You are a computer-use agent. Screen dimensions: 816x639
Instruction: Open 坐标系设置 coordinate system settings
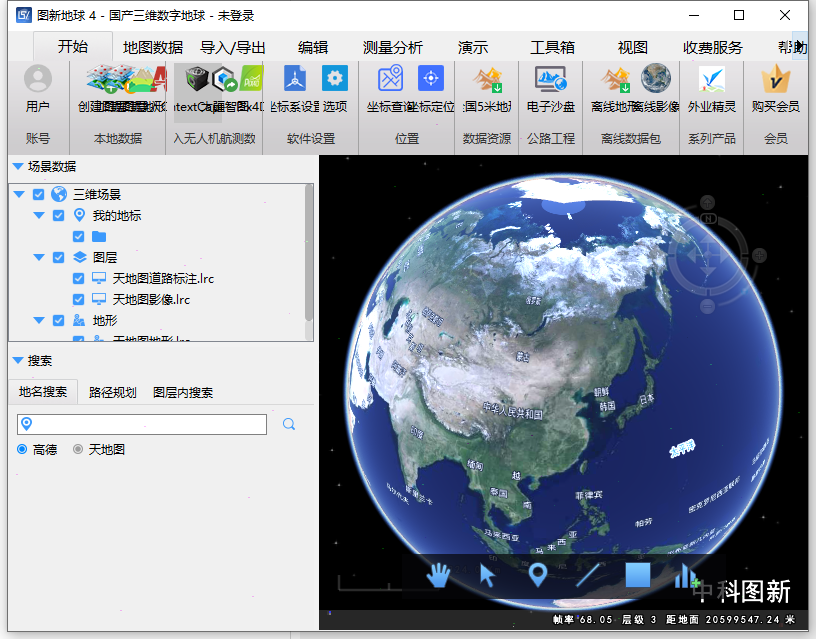(295, 79)
